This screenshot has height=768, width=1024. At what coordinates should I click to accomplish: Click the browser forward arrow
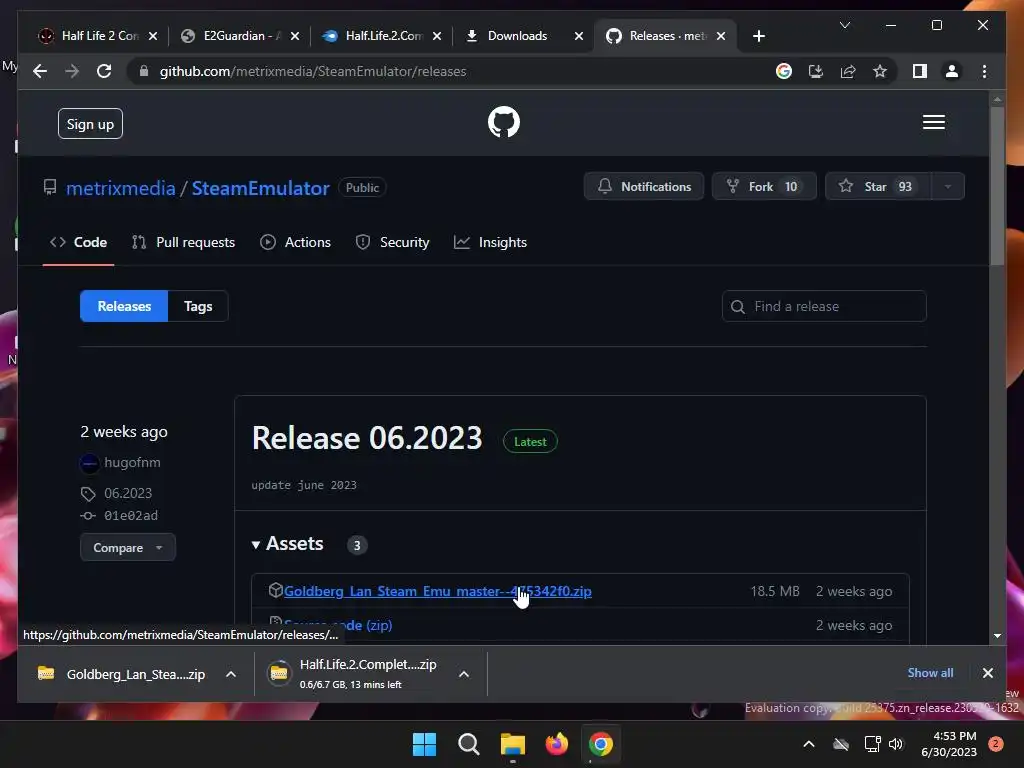click(x=72, y=71)
